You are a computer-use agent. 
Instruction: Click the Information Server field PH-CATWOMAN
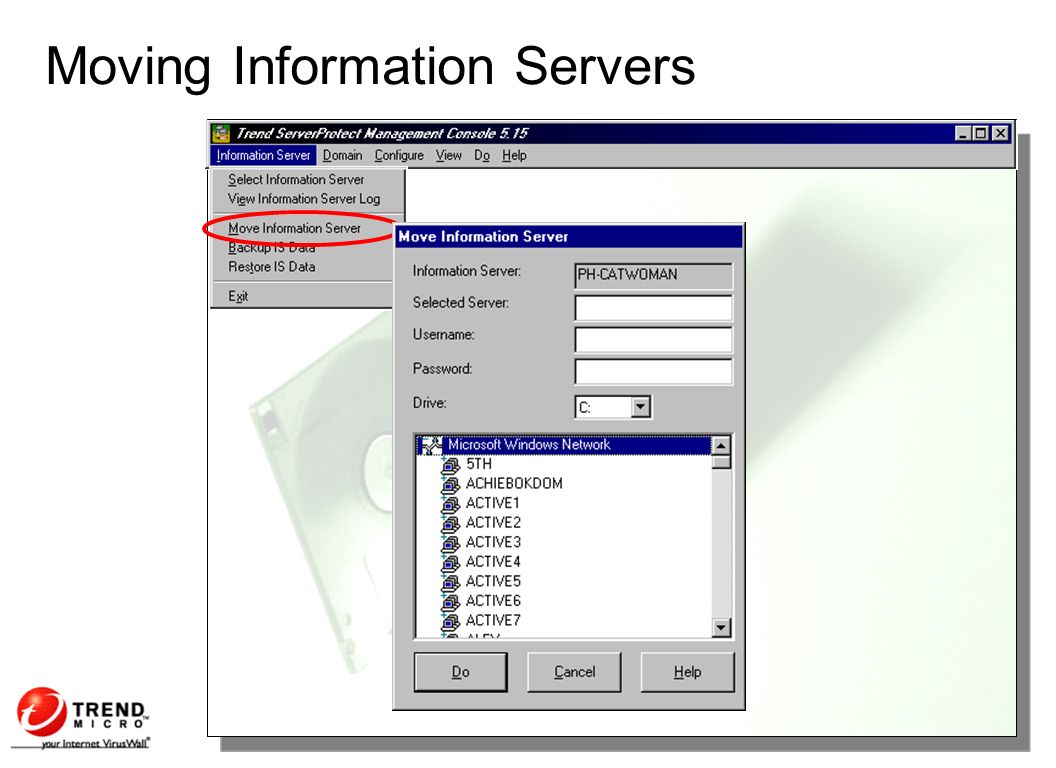click(653, 276)
